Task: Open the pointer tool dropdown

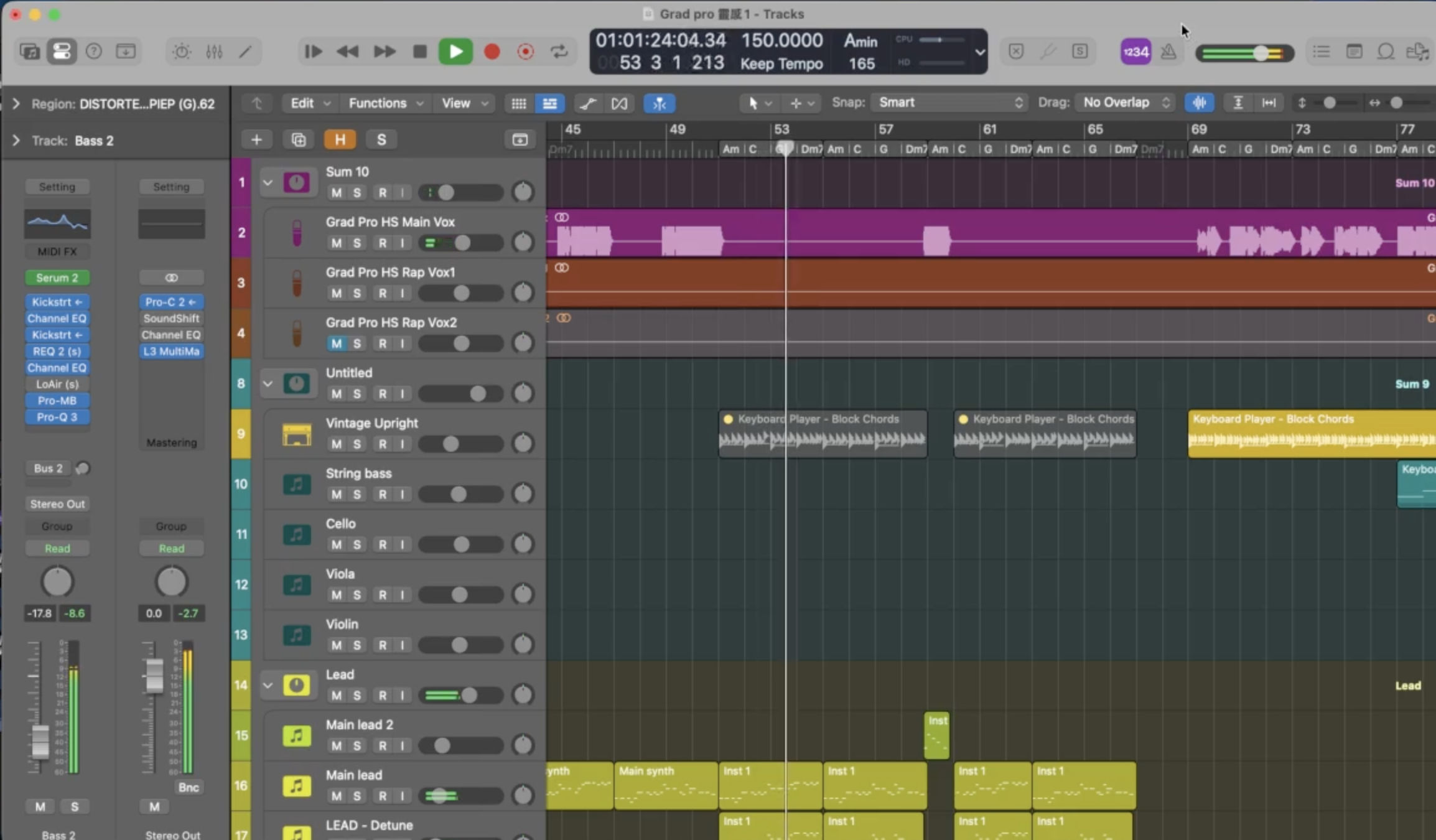Action: 758,103
